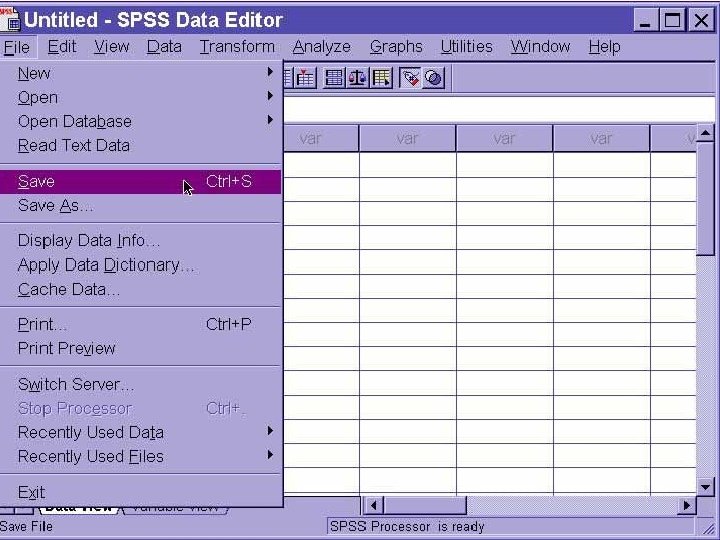Maximize the SPSS Data Editor window
Screen dimensions: 720x540
tap(673, 20)
